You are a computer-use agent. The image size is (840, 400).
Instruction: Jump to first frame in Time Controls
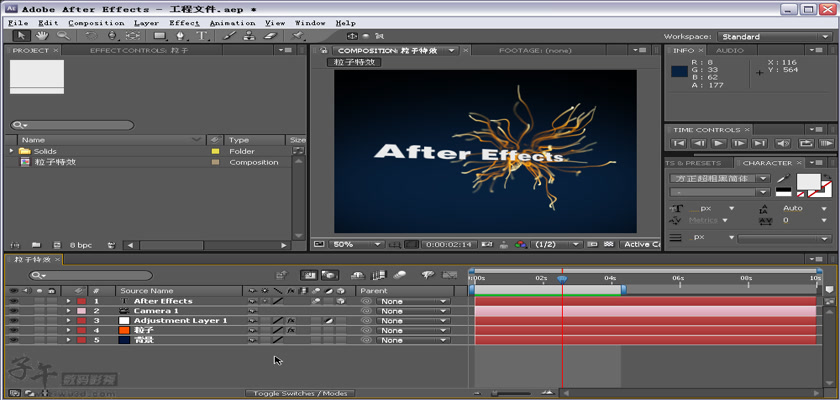678,144
